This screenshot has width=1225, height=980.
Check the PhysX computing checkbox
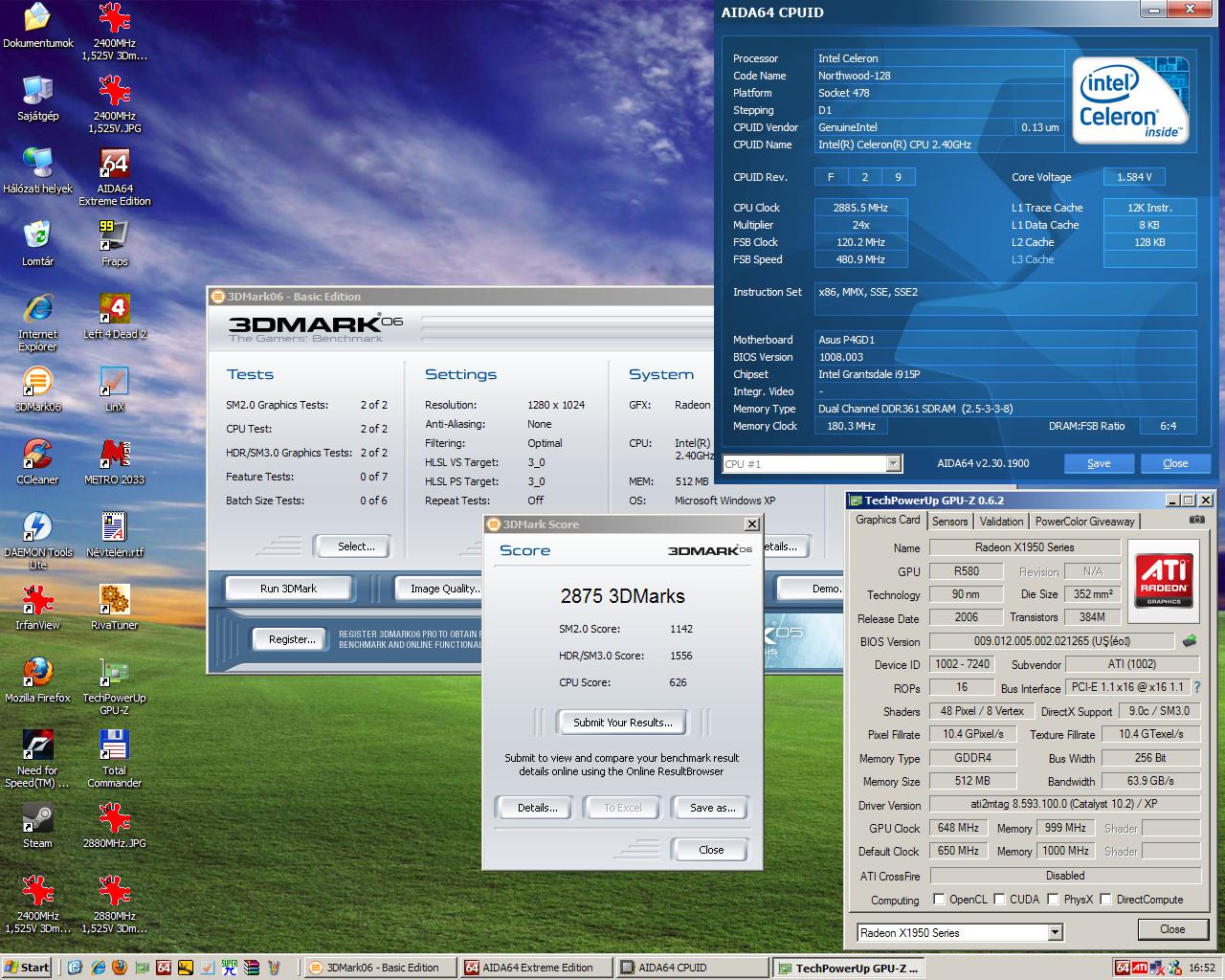tap(1053, 900)
